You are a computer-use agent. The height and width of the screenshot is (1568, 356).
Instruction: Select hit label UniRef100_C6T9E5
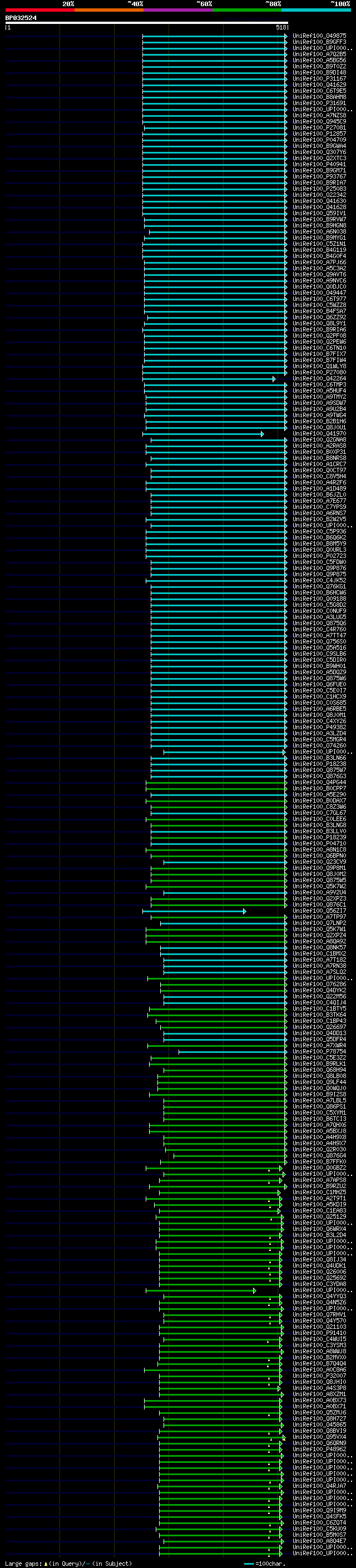(319, 91)
